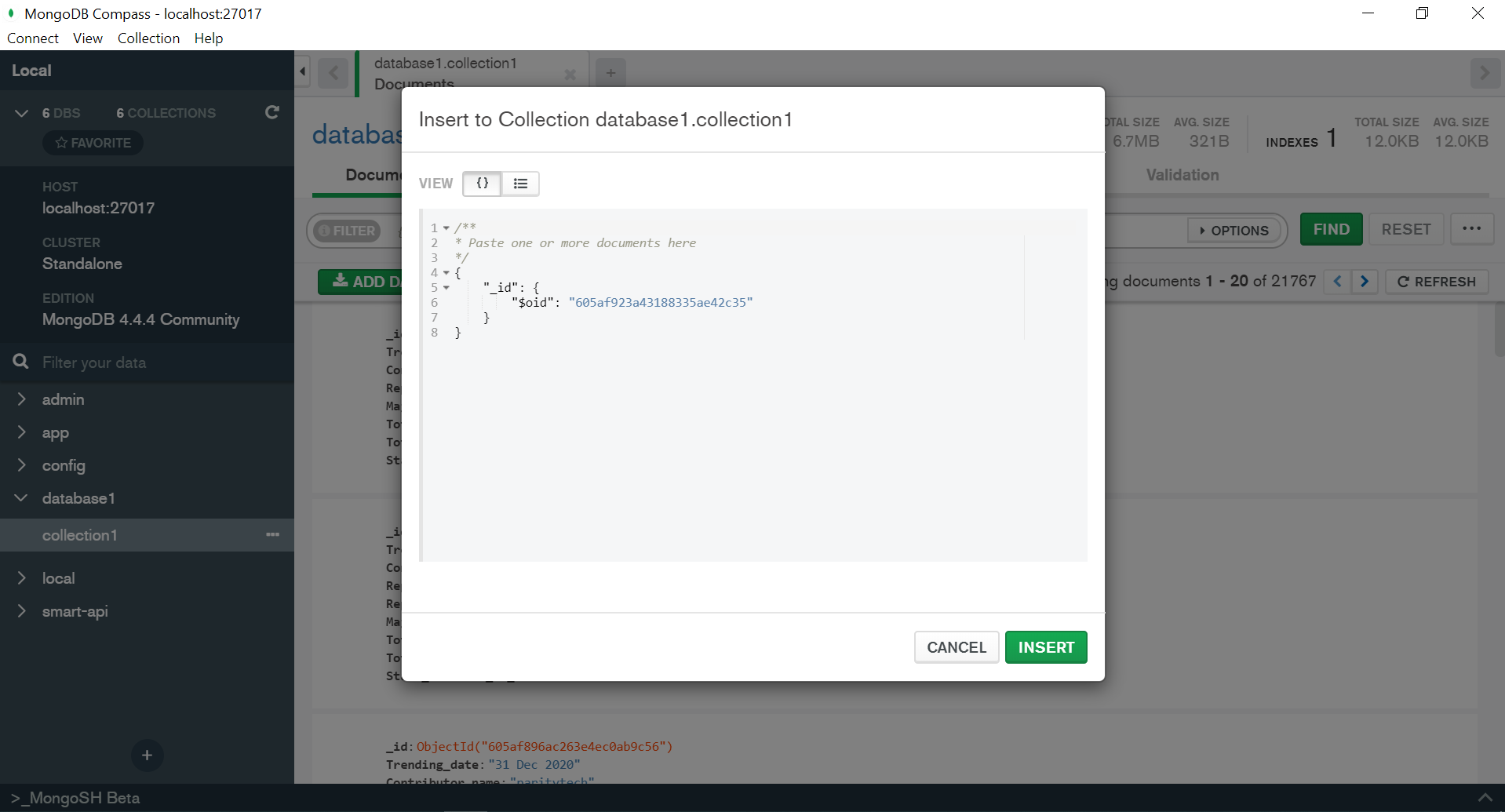Click the ObjectId of the third document
Screen dimensions: 1505x812
545,747
